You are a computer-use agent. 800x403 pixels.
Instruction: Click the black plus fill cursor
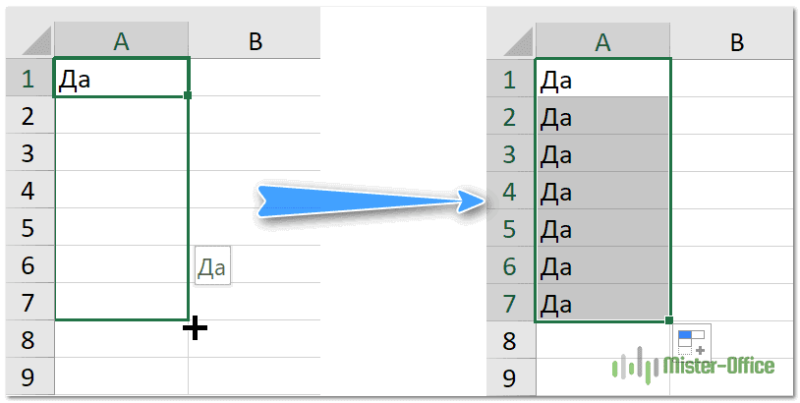click(x=195, y=328)
